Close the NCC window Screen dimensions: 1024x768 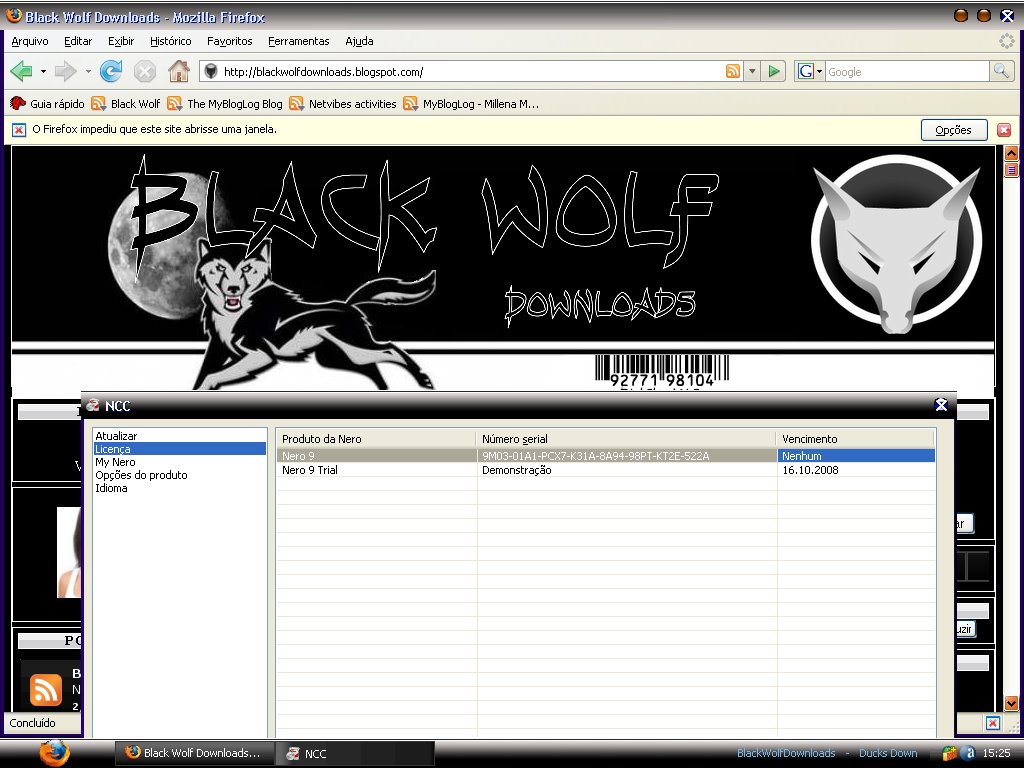click(x=941, y=406)
